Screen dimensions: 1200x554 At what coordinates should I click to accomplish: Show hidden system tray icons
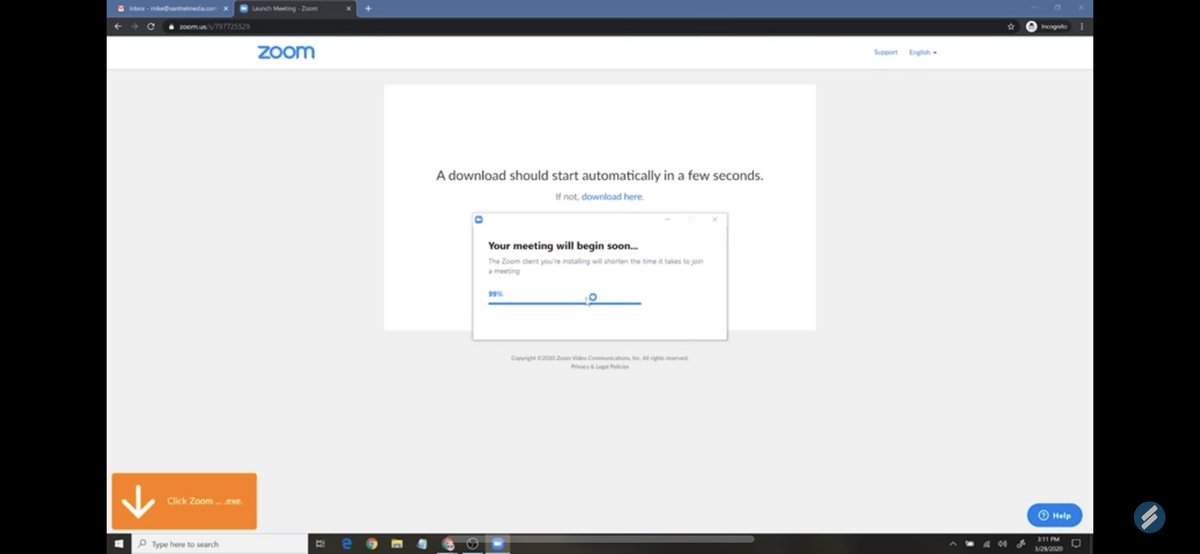coord(953,544)
